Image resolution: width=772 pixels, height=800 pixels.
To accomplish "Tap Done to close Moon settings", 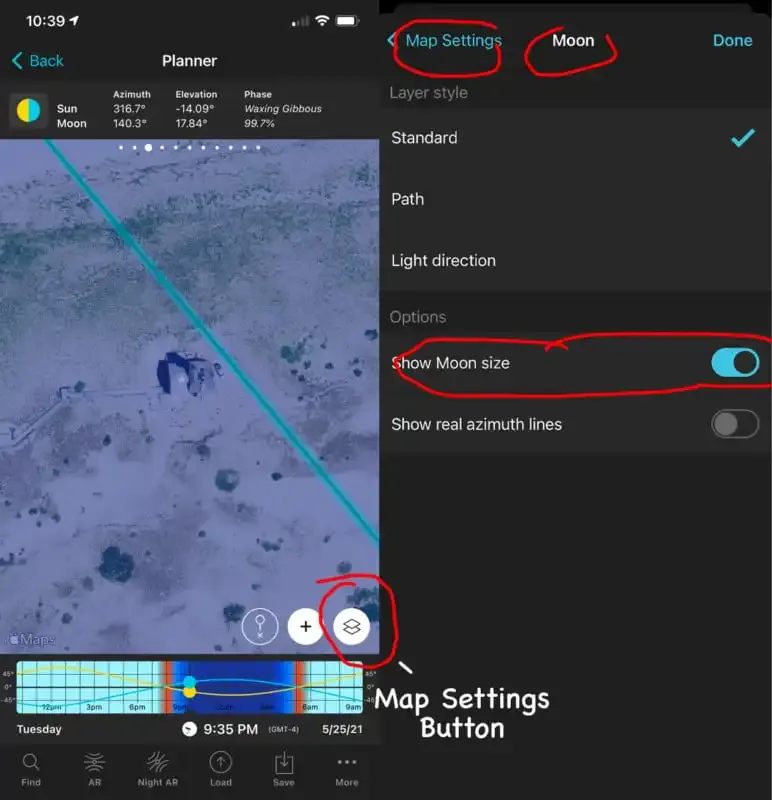I will (732, 41).
